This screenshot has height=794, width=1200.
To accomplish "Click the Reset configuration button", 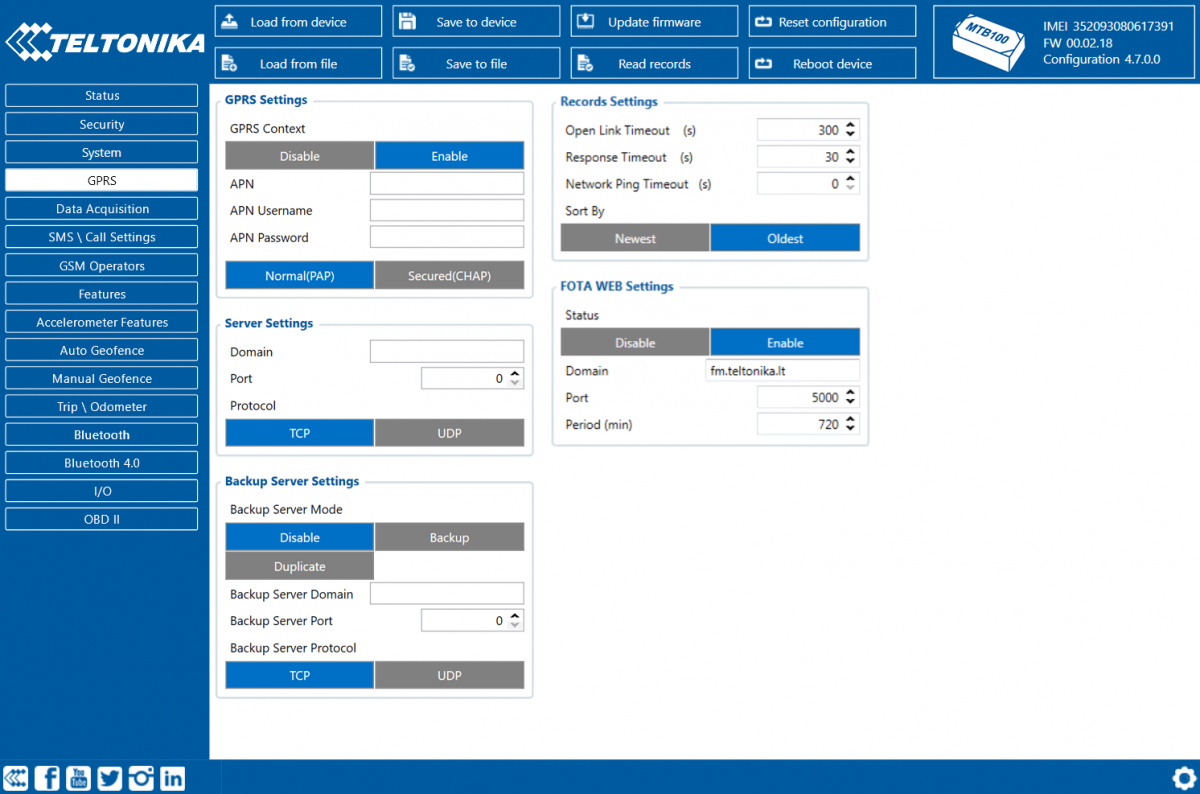I will click(832, 20).
